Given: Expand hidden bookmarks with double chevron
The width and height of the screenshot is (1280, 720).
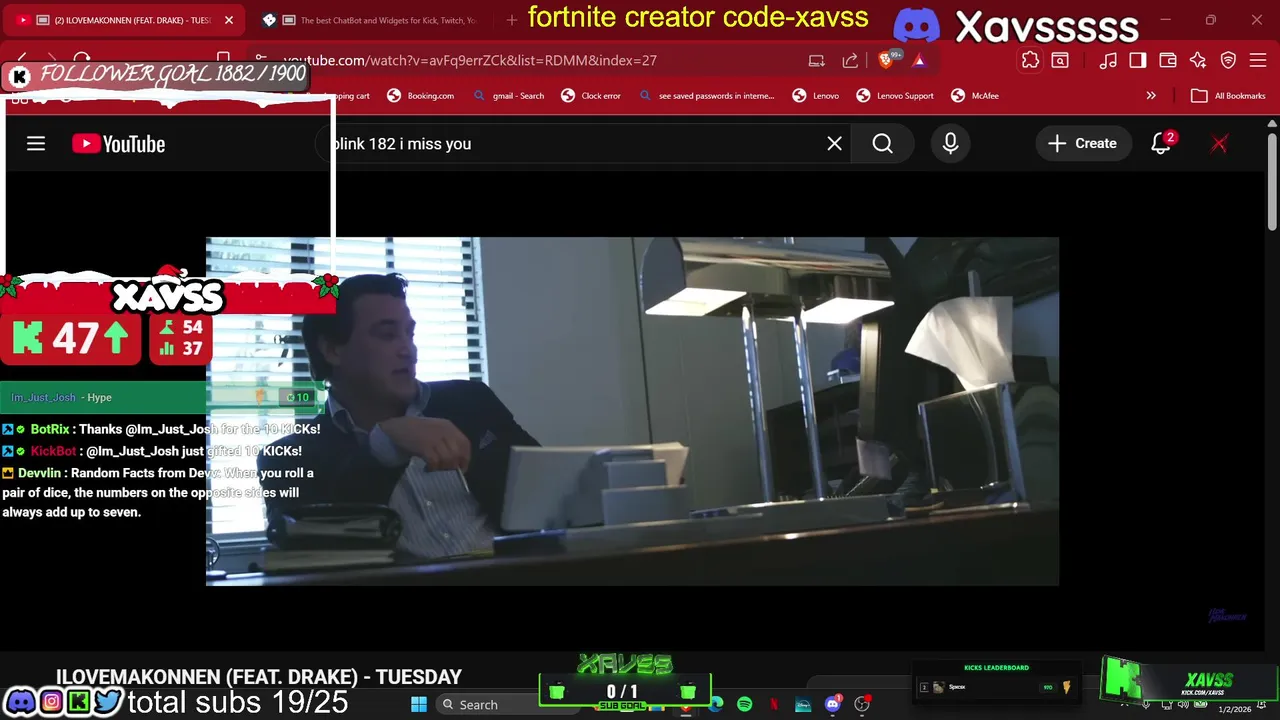Looking at the screenshot, I should pos(1151,96).
